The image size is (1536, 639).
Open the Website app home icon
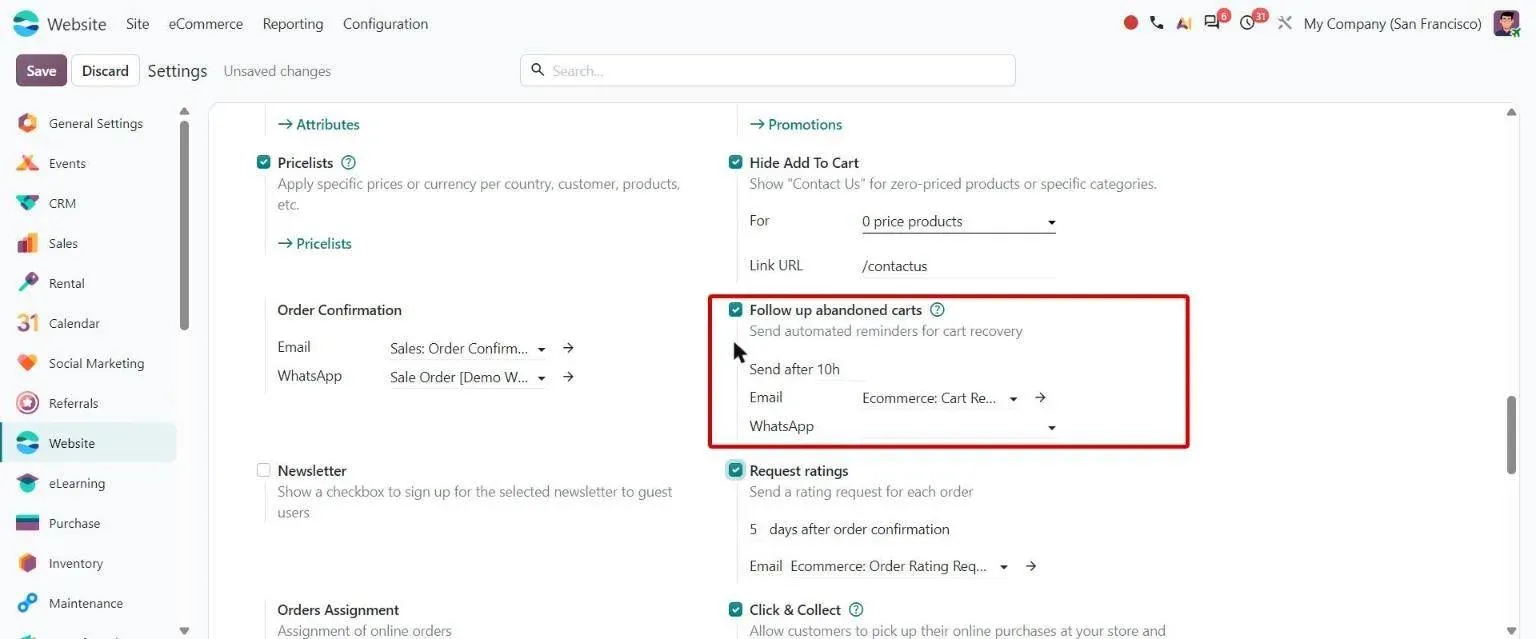point(26,23)
